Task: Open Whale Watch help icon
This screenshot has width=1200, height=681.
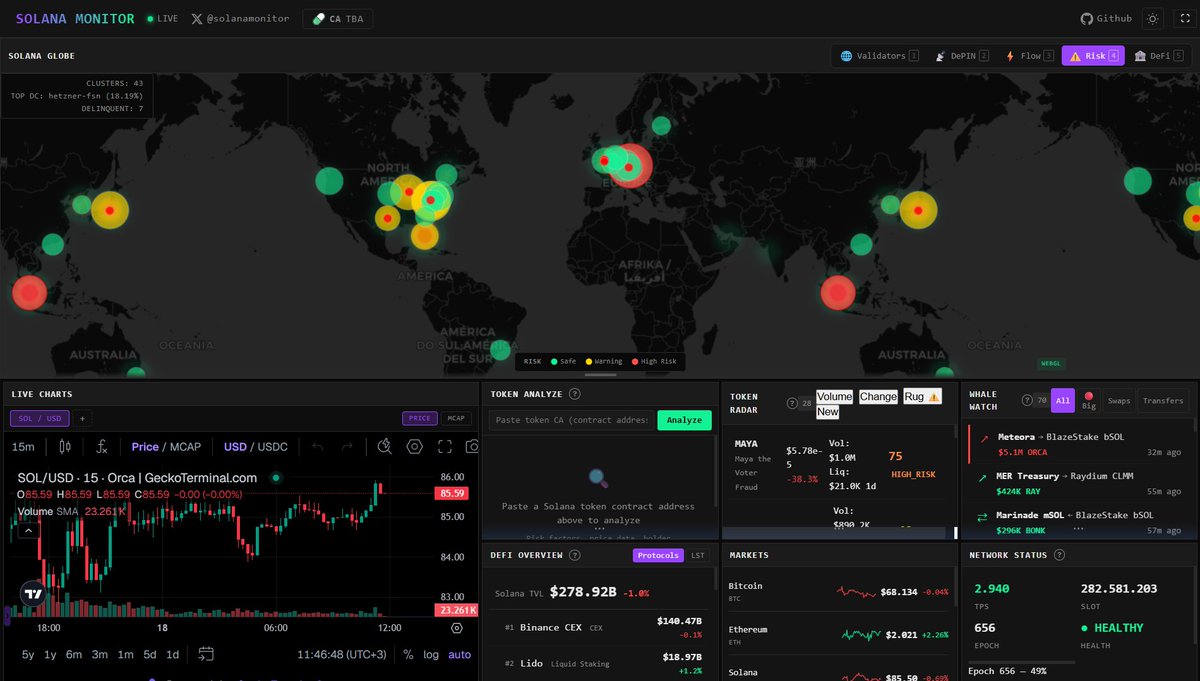Action: pos(1027,400)
